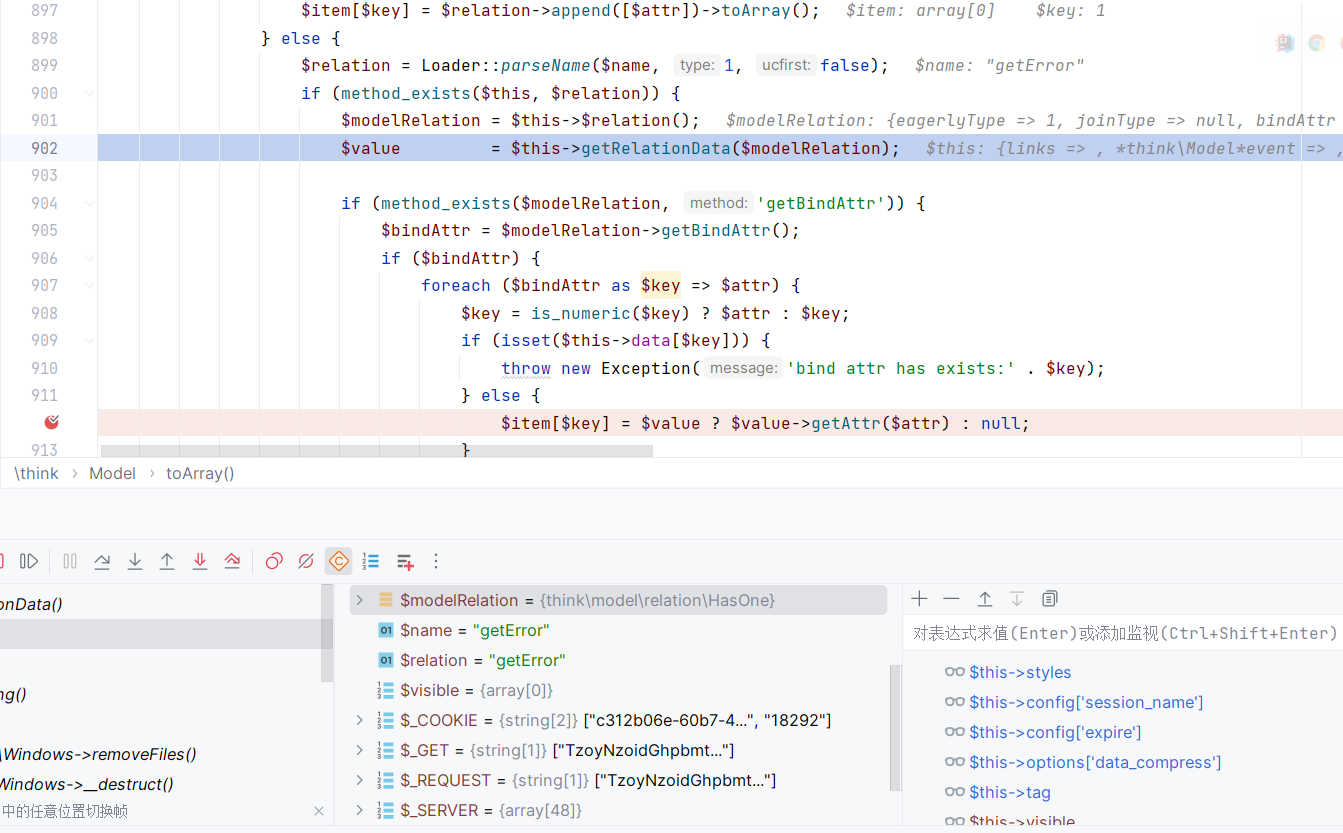The image size is (1343, 833).
Task: Click the greyed move watch down icon
Action: coord(1017,598)
